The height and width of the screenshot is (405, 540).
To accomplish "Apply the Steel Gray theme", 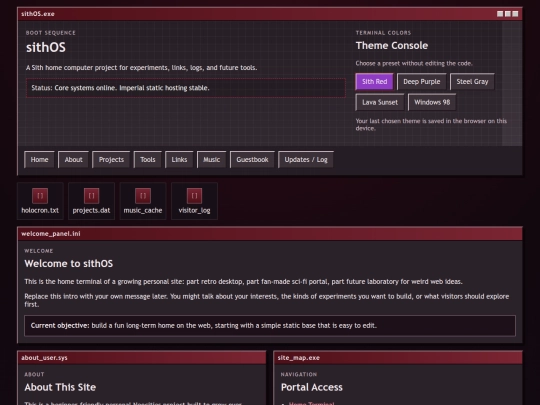I will point(472,82).
